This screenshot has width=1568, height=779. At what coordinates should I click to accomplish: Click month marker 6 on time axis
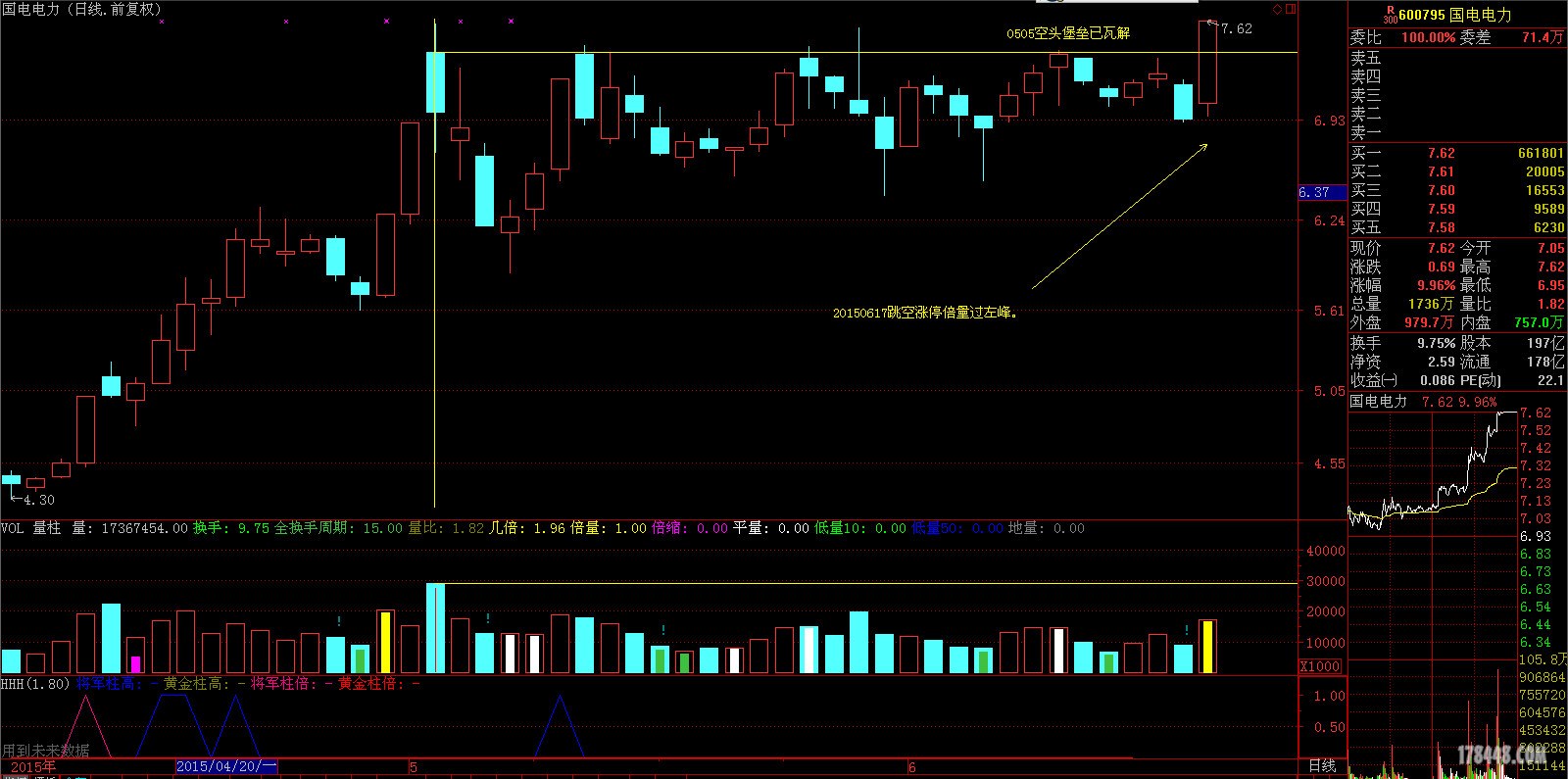[912, 767]
